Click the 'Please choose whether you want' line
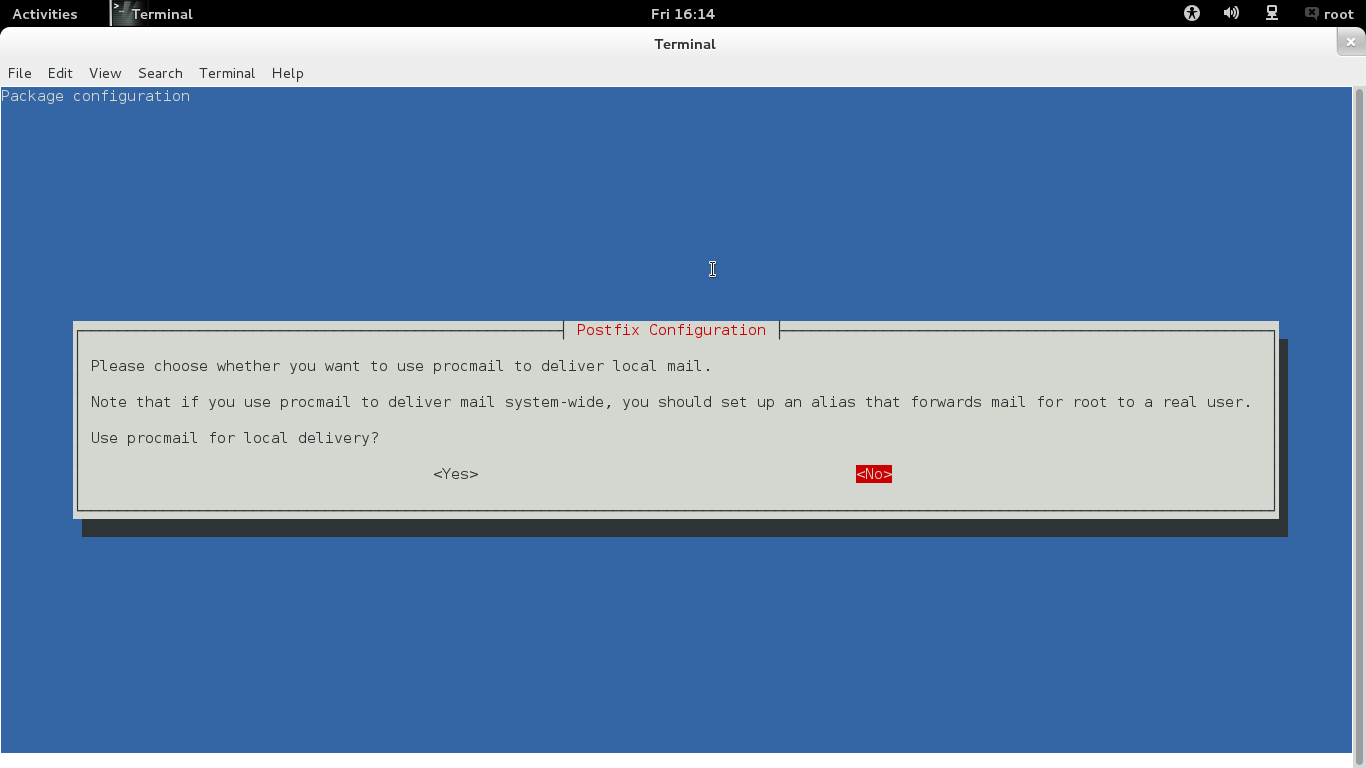This screenshot has width=1366, height=768. pos(401,366)
